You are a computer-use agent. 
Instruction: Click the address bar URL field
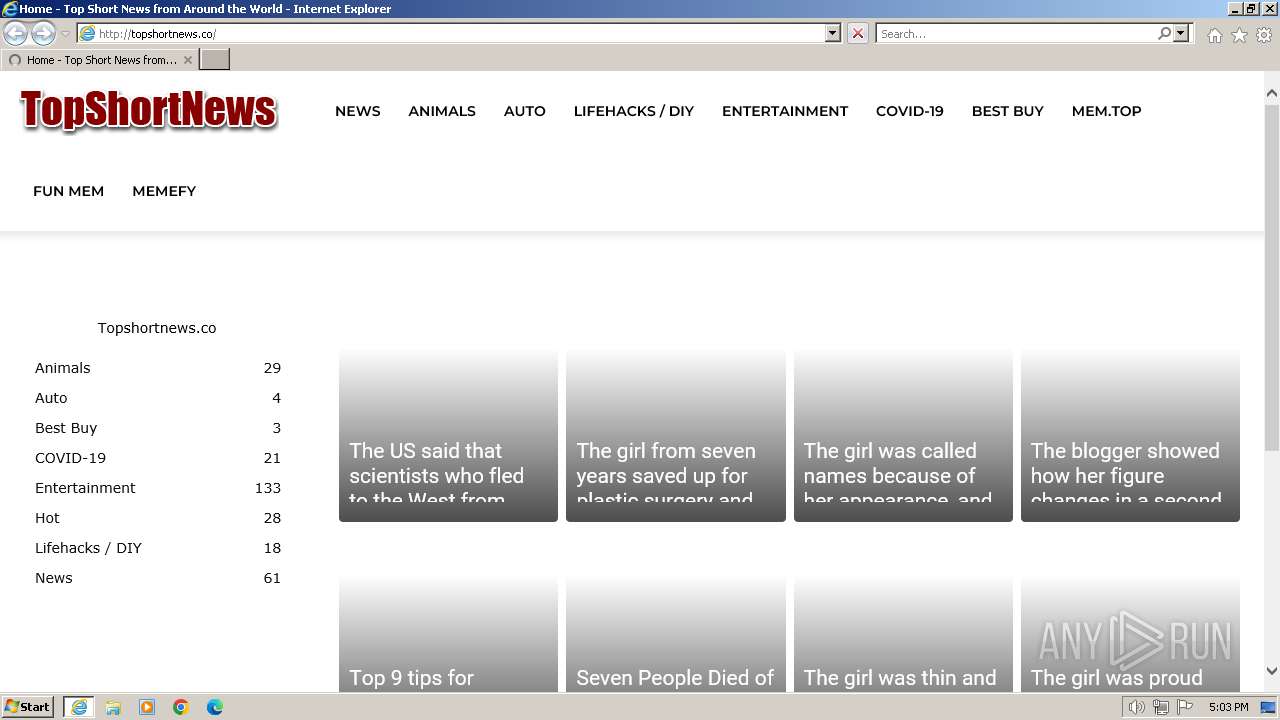tap(451, 33)
